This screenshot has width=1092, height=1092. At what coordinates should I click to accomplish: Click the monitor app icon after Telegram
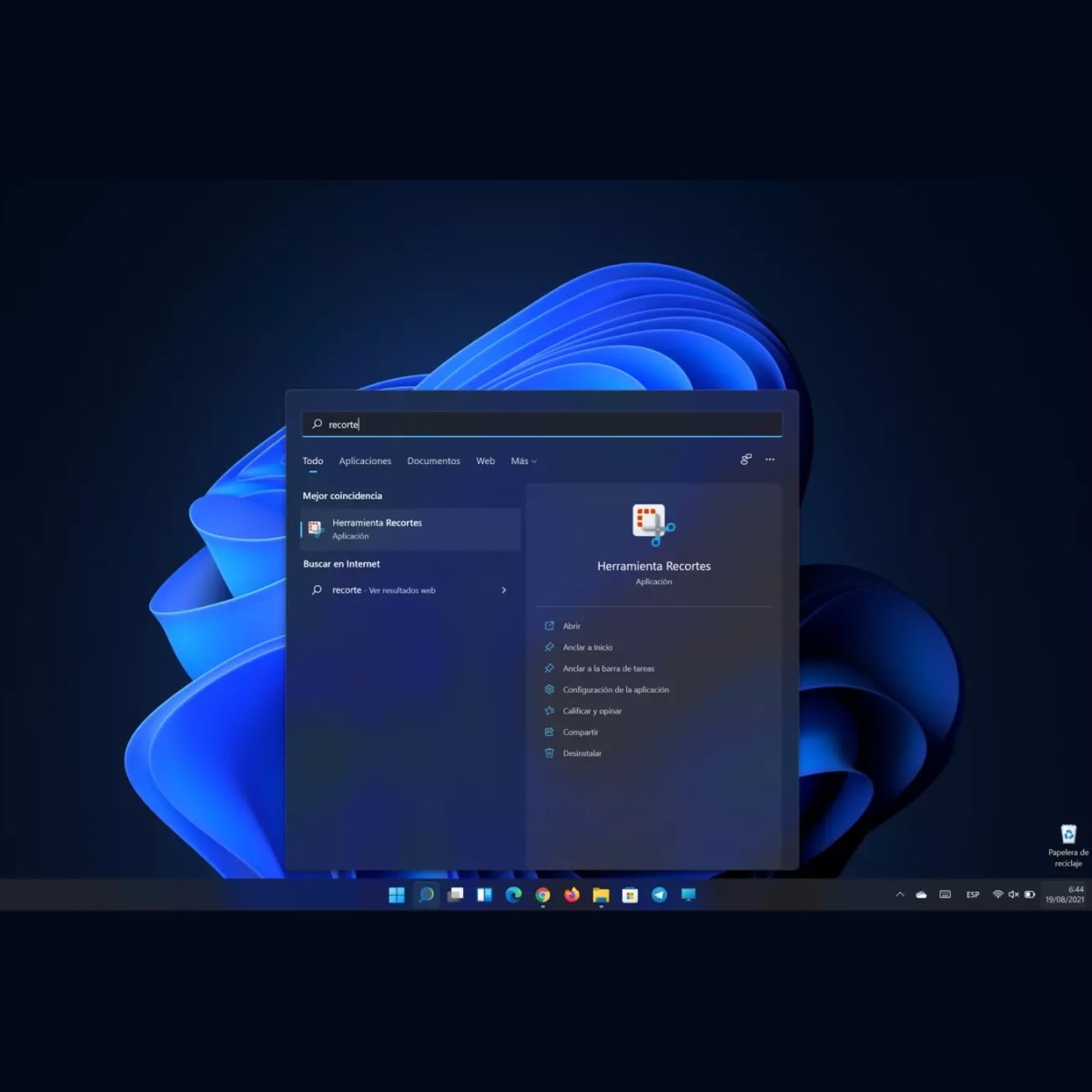[x=688, y=895]
